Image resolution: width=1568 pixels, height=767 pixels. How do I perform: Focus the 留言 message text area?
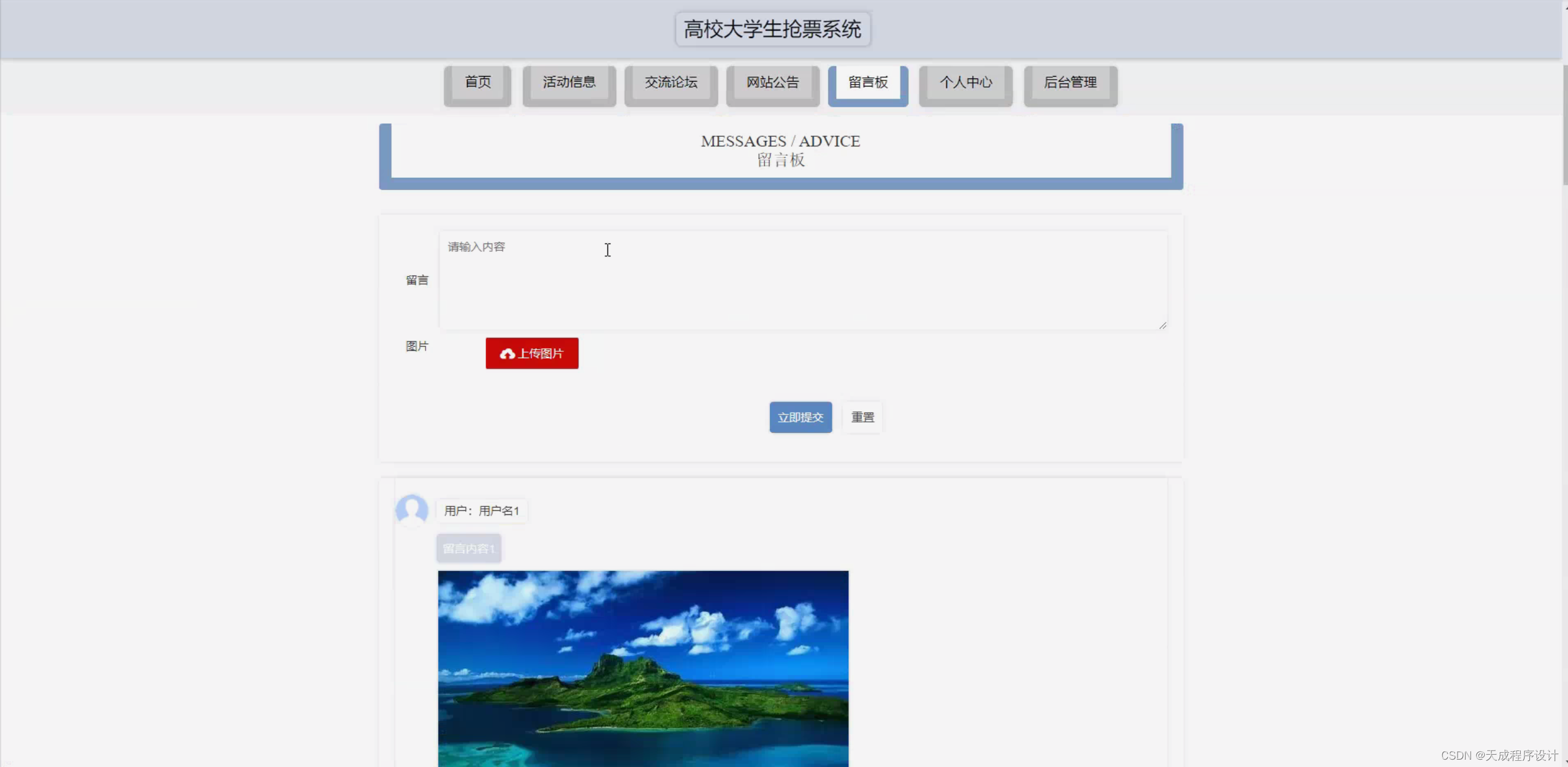pyautogui.click(x=802, y=280)
